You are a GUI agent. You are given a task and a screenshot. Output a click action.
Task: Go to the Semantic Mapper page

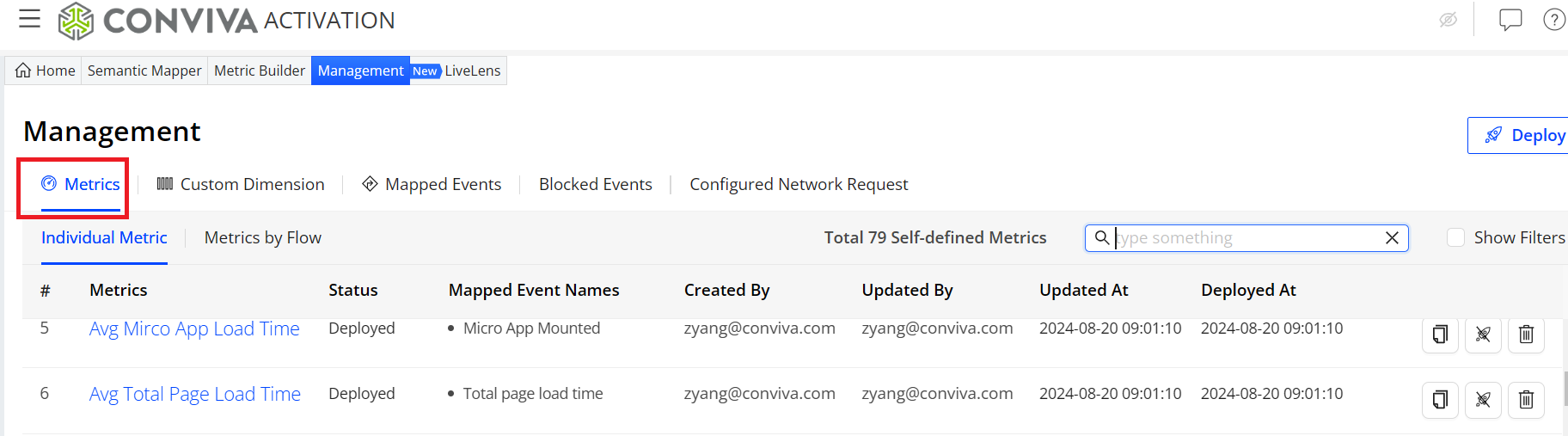click(144, 71)
